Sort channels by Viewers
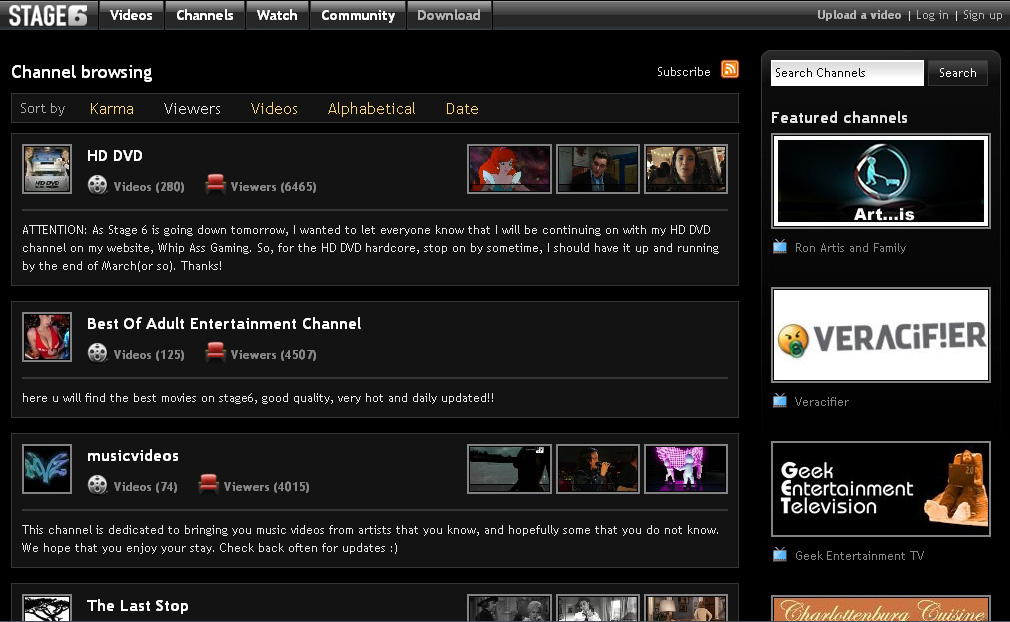The height and width of the screenshot is (622, 1010). coord(192,109)
